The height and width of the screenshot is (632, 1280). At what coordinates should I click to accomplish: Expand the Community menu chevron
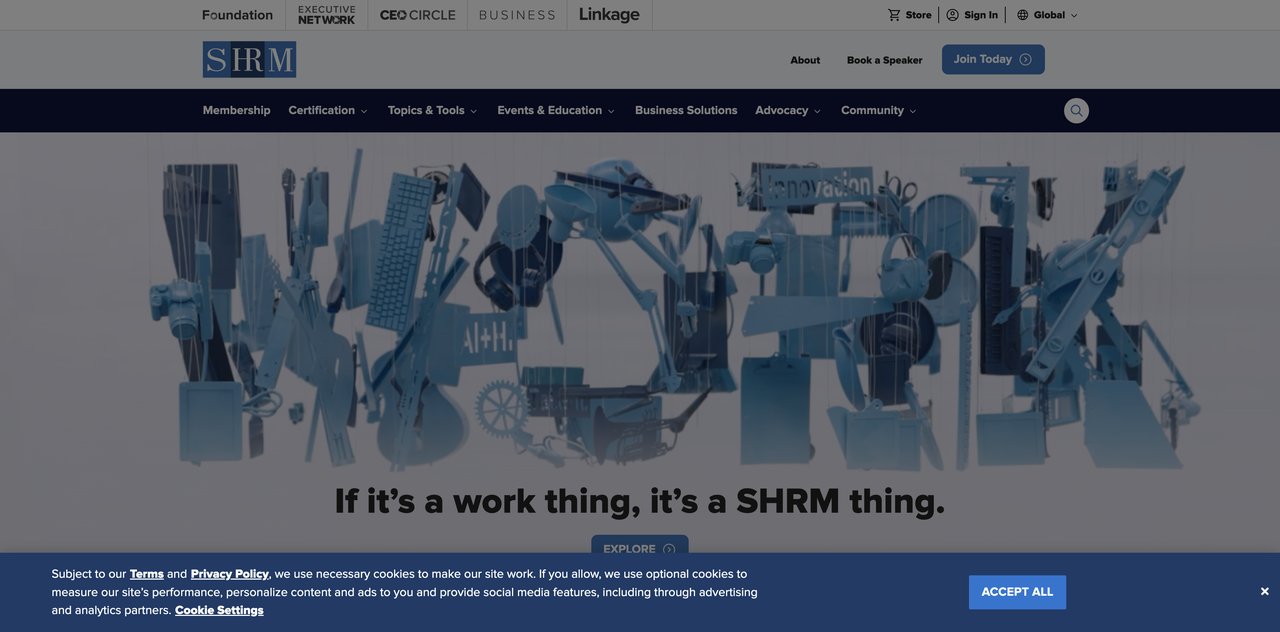click(x=913, y=111)
